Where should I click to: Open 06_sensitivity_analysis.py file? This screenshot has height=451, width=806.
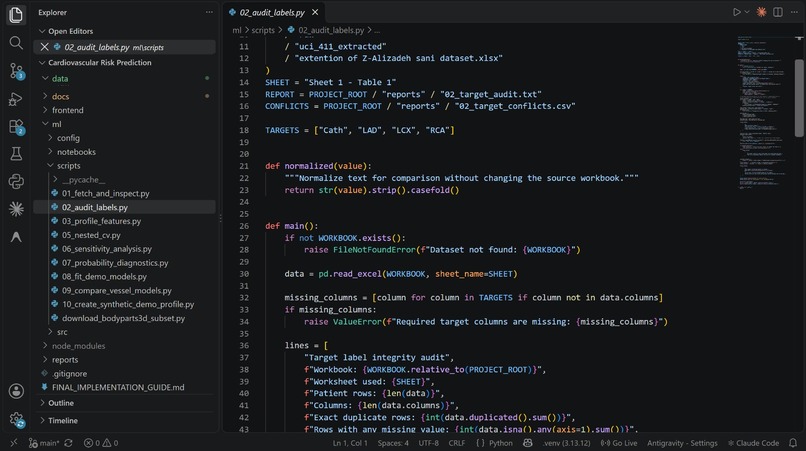(x=107, y=249)
